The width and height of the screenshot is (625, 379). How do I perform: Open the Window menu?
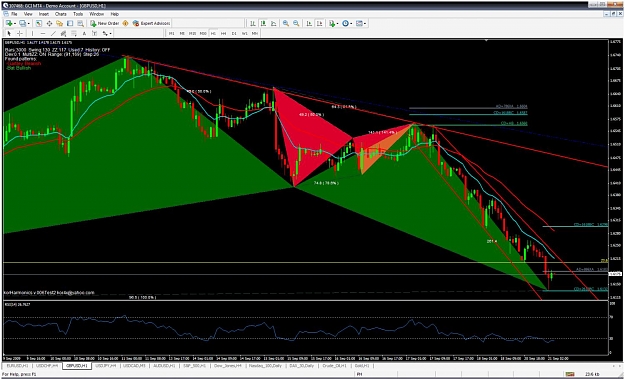[x=96, y=14]
